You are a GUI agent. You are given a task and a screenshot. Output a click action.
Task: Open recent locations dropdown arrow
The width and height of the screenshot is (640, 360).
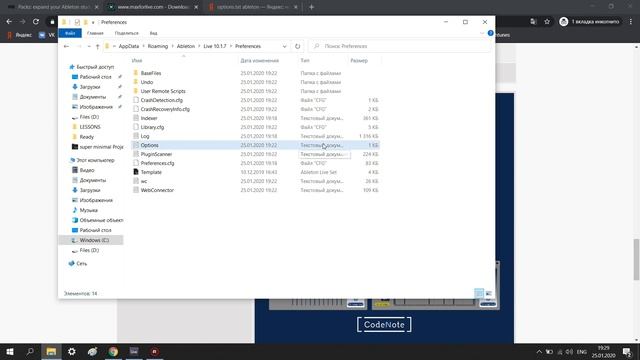tap(89, 47)
